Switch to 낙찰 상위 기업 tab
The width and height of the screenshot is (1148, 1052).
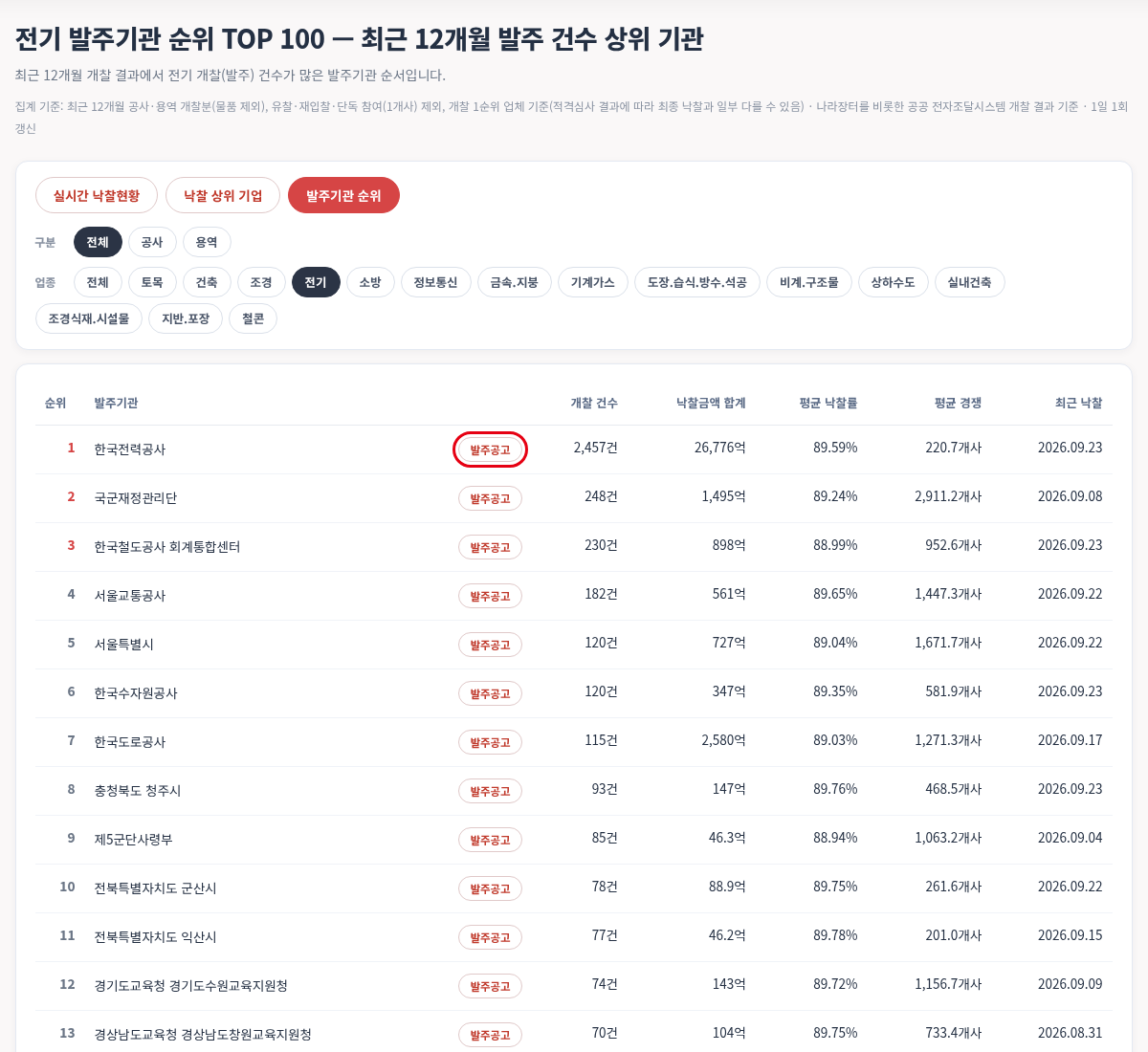point(223,195)
